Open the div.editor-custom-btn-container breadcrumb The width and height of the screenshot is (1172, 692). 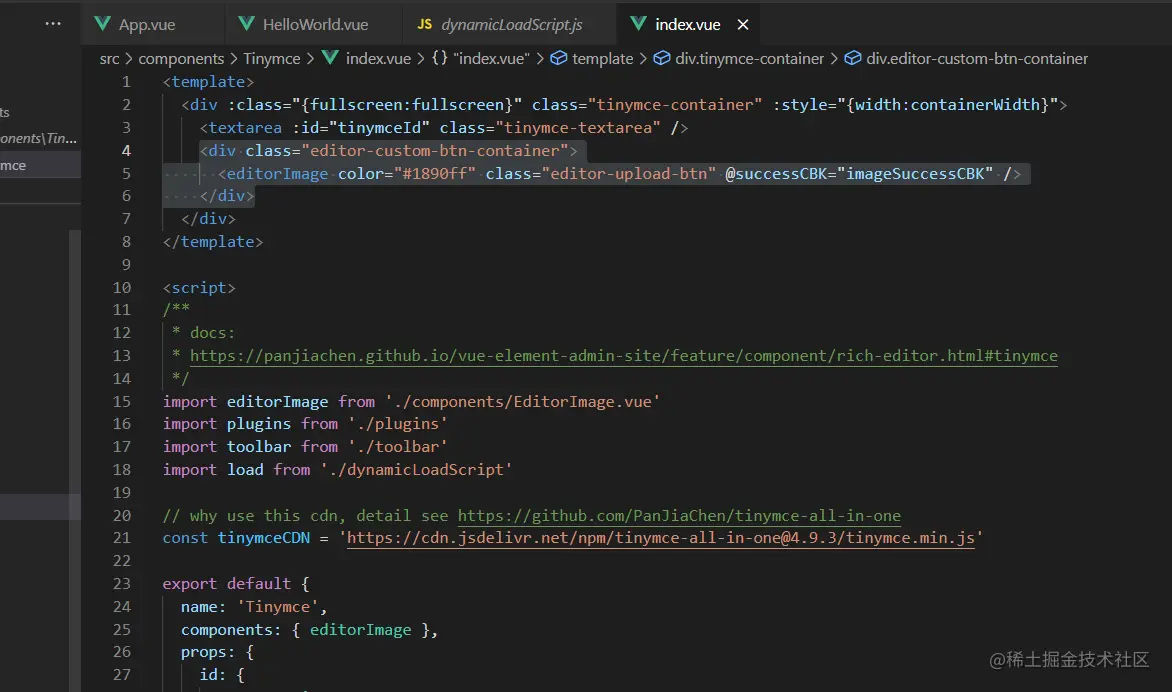[977, 58]
